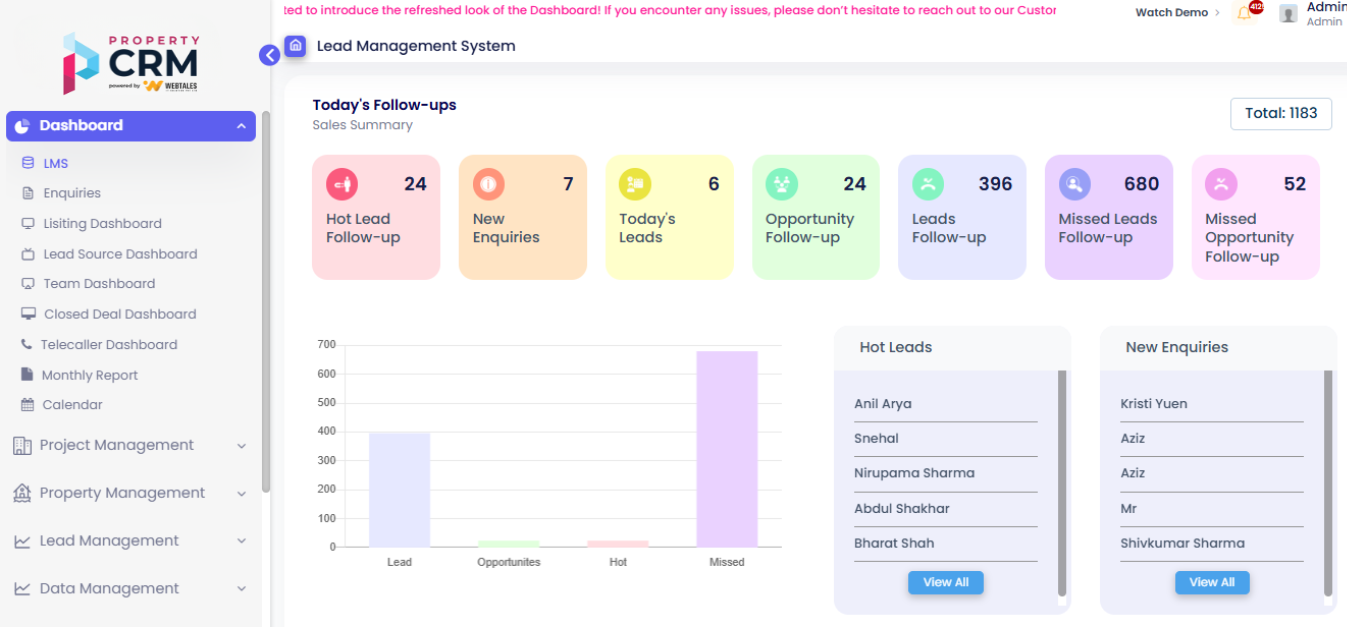Click the home icon beside Lead Management System
1347x633 pixels.
pyautogui.click(x=295, y=46)
